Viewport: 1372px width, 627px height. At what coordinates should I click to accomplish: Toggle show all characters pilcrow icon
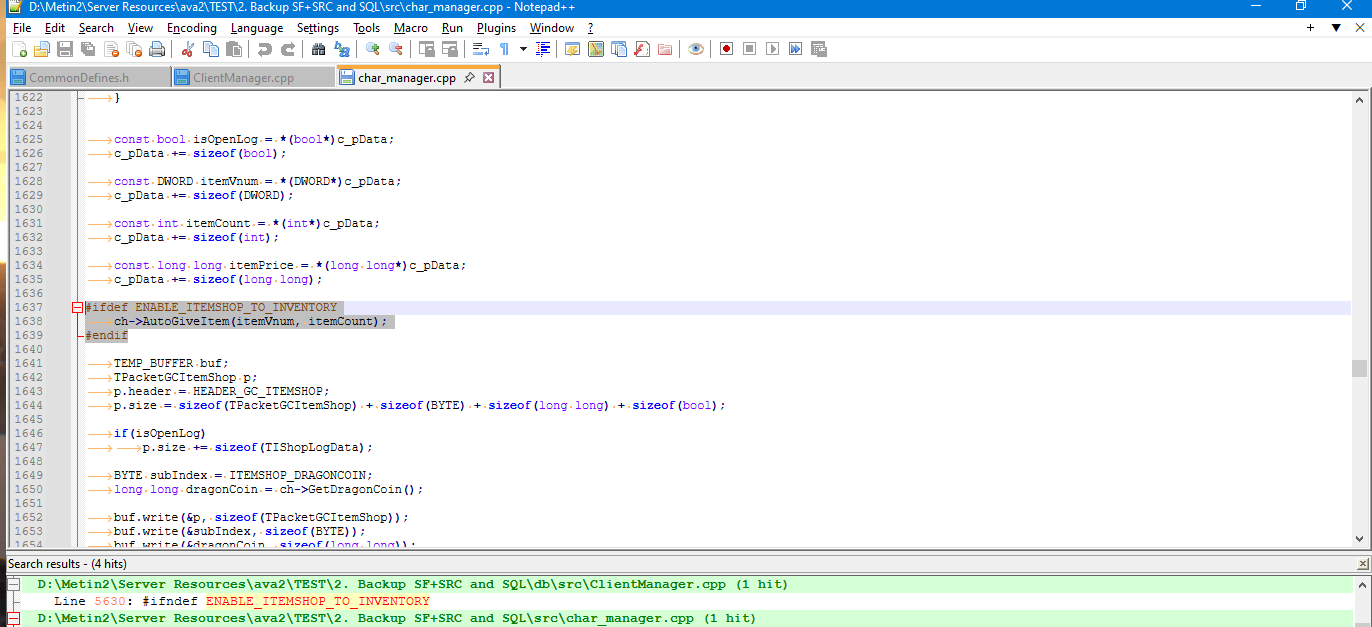point(503,49)
